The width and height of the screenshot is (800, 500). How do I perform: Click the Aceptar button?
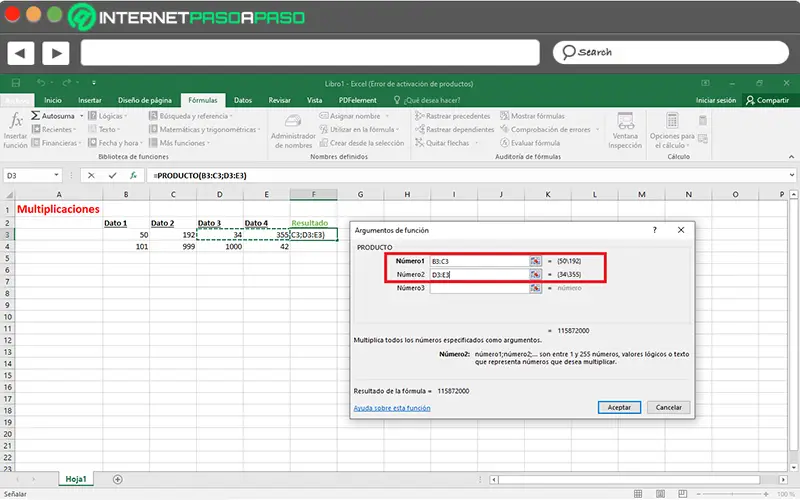(619, 408)
